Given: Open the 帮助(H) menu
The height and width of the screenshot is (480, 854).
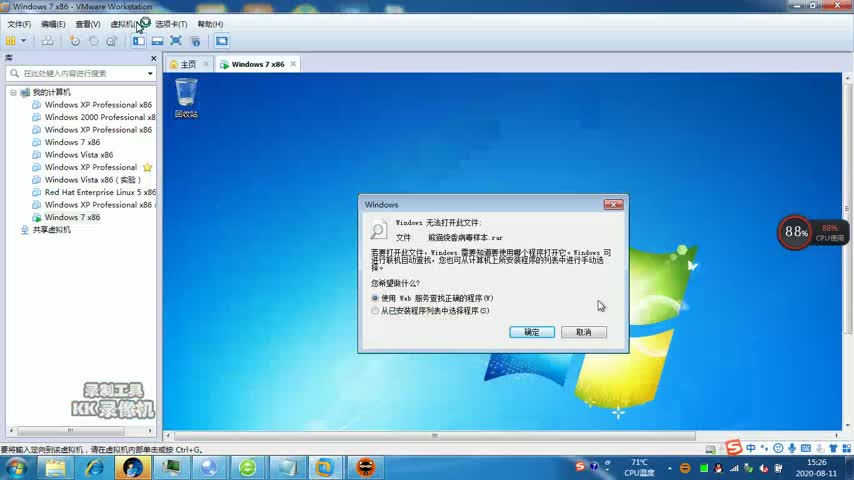Looking at the screenshot, I should click(x=210, y=24).
